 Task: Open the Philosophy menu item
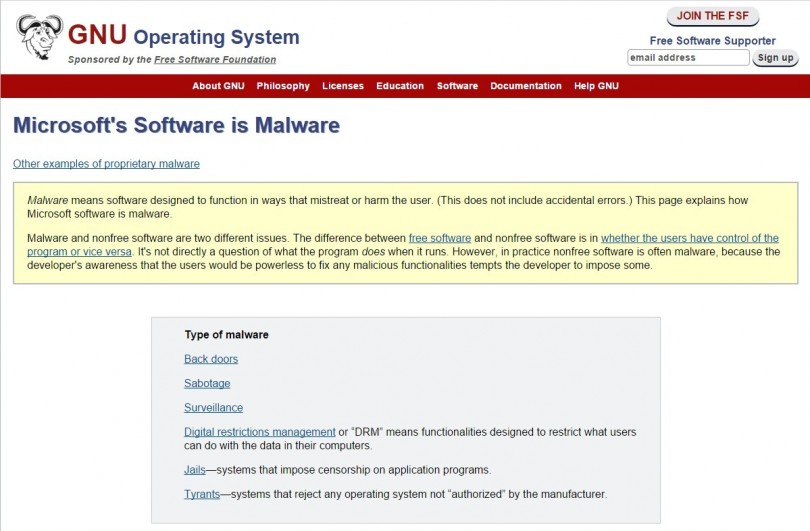283,86
